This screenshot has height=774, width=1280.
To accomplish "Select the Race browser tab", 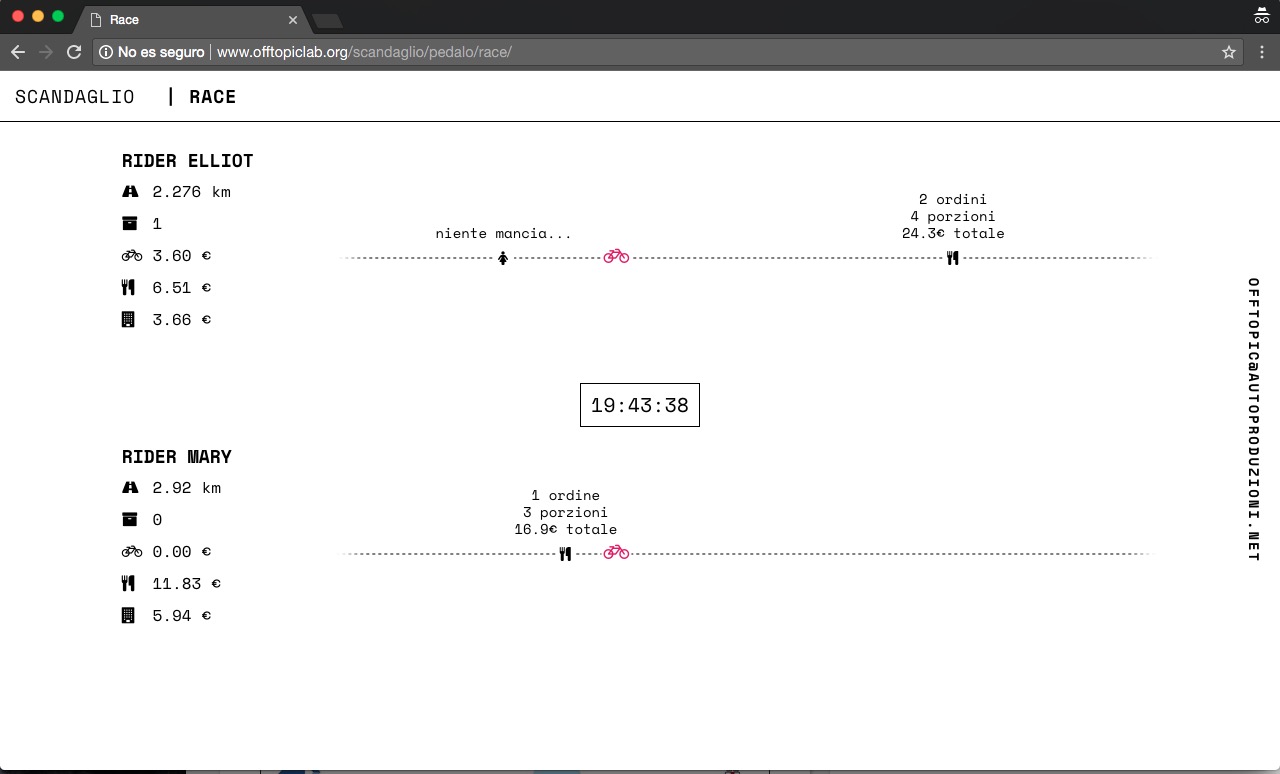I will pyautogui.click(x=190, y=19).
